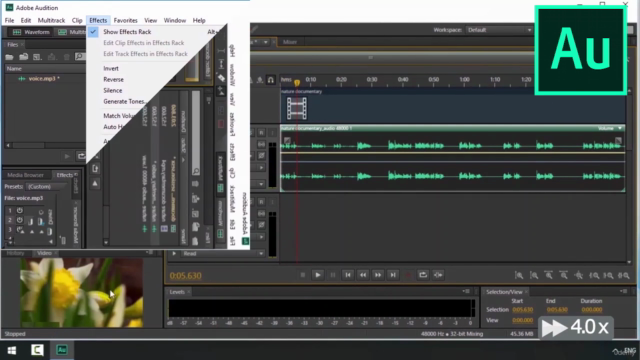The width and height of the screenshot is (640, 360).
Task: Switch to the Mixer tab
Action: [290, 42]
